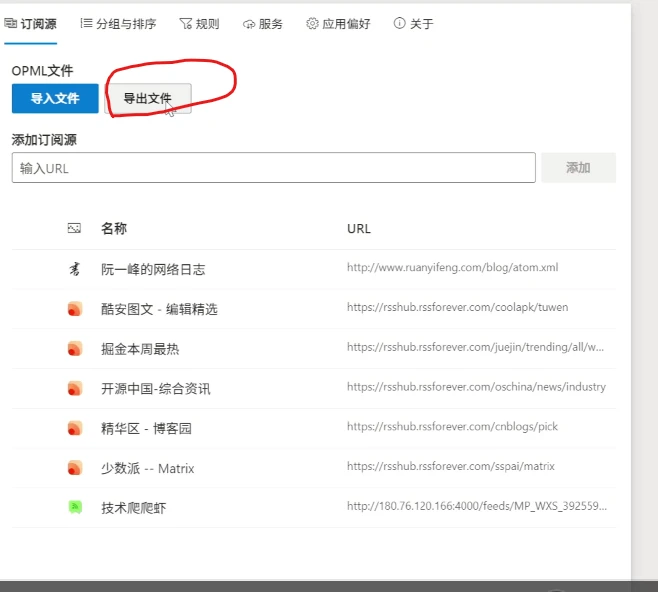Click the ruanyifeng.com atom.xml URL
The height and width of the screenshot is (592, 658).
coord(452,268)
